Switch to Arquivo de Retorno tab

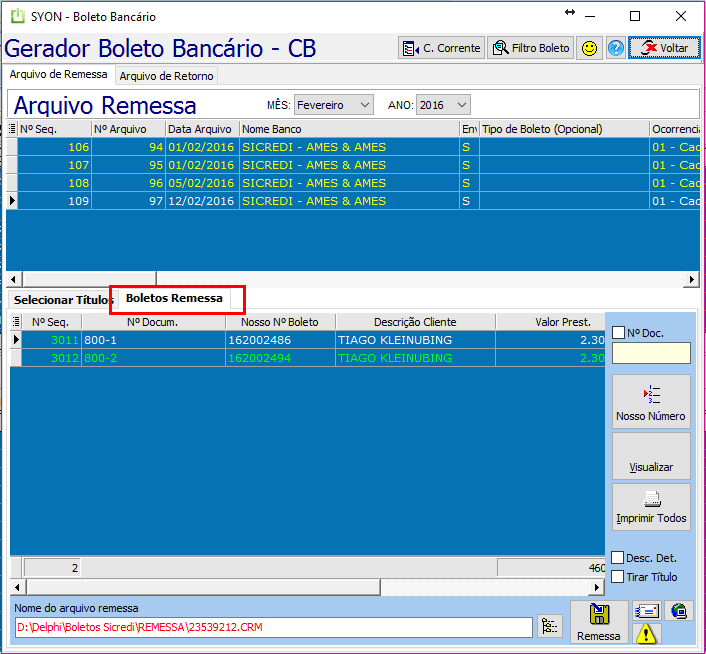(166, 76)
